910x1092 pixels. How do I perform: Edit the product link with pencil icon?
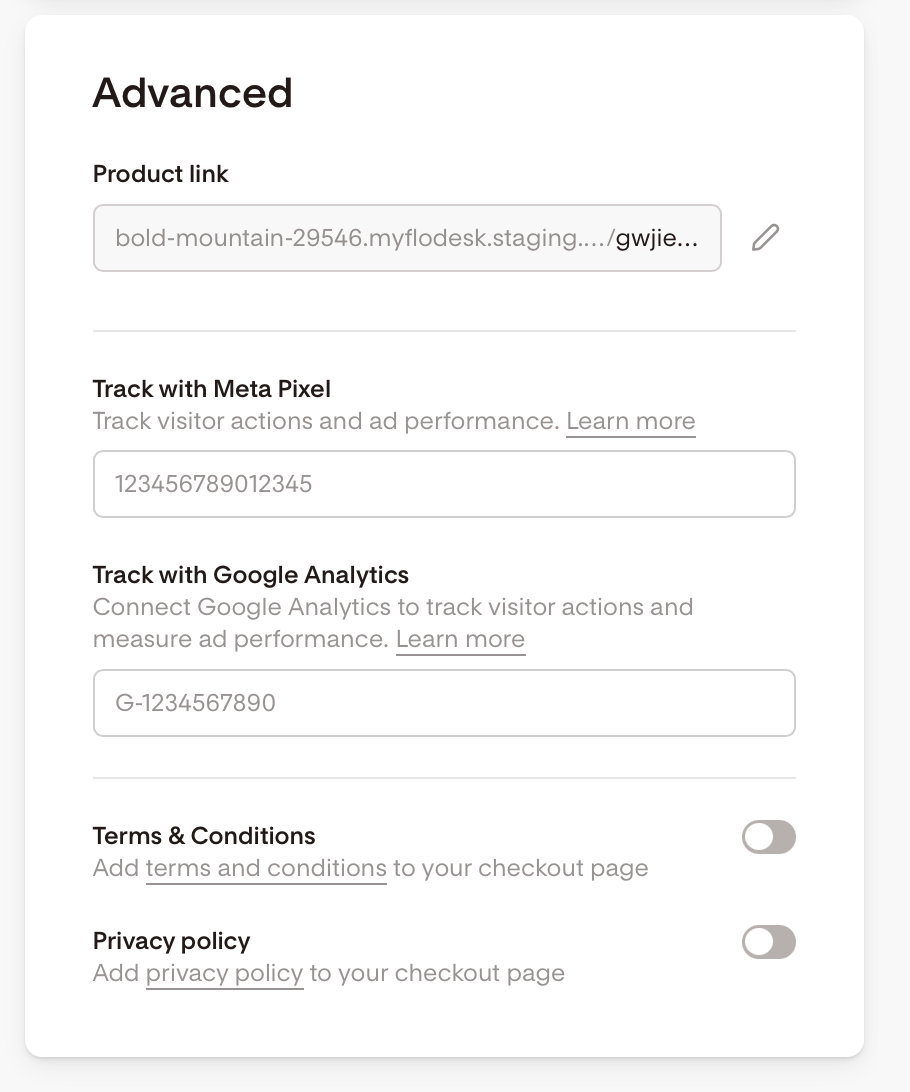765,237
